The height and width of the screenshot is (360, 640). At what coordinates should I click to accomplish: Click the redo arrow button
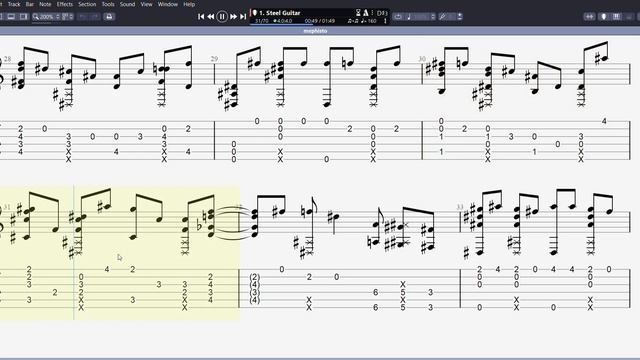95,16
